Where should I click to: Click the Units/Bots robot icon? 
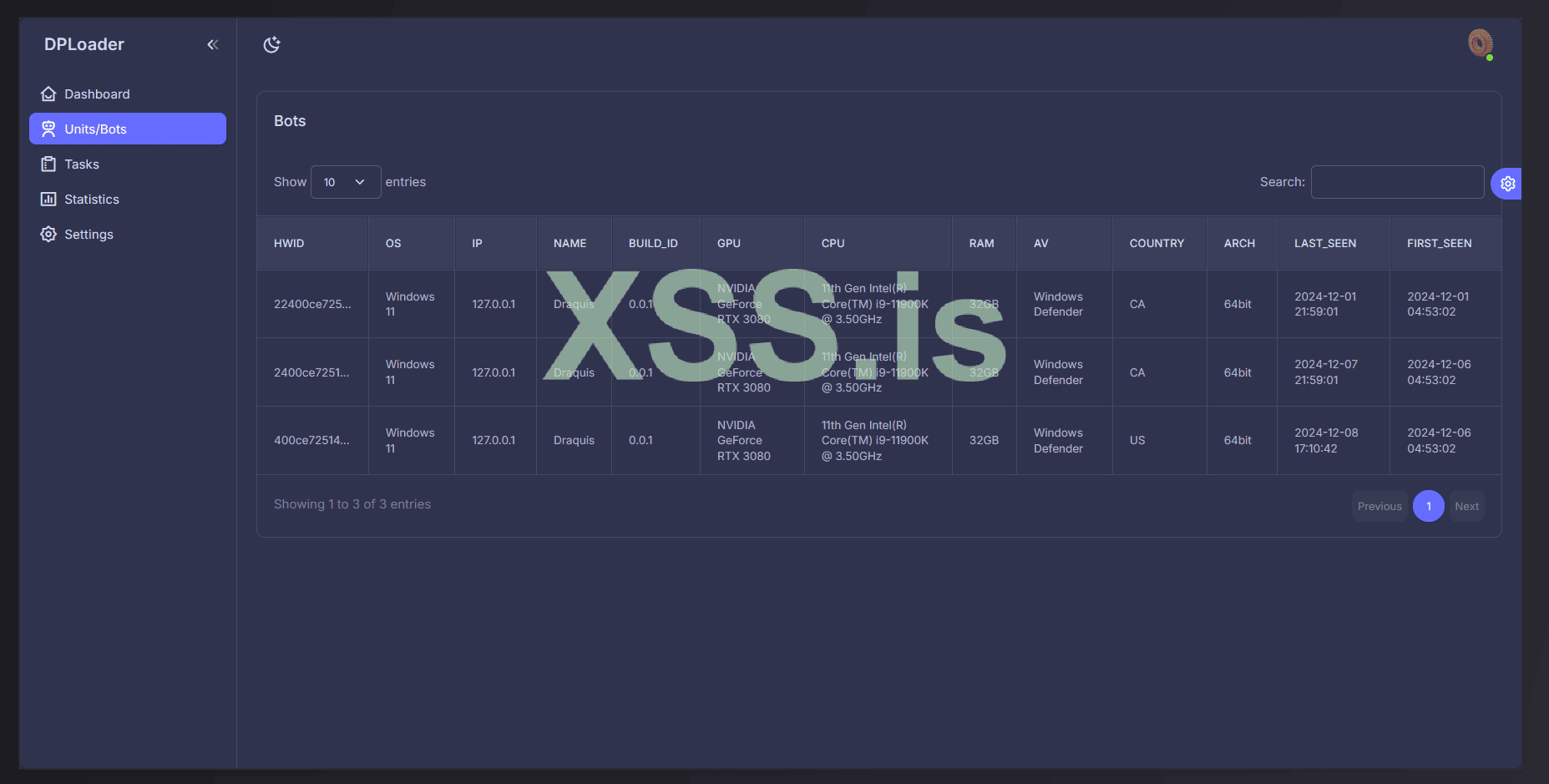click(48, 129)
